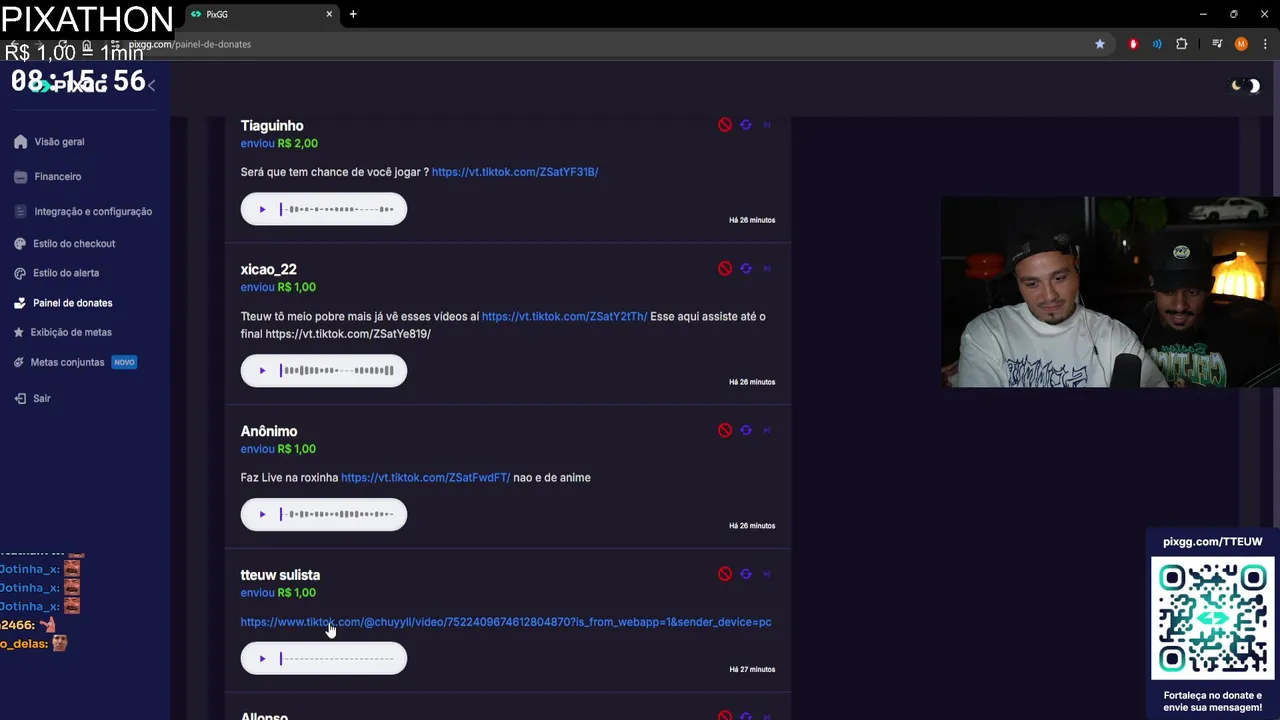This screenshot has width=1280, height=720.
Task: Play tteuw sulista's audio message
Action: 262,658
